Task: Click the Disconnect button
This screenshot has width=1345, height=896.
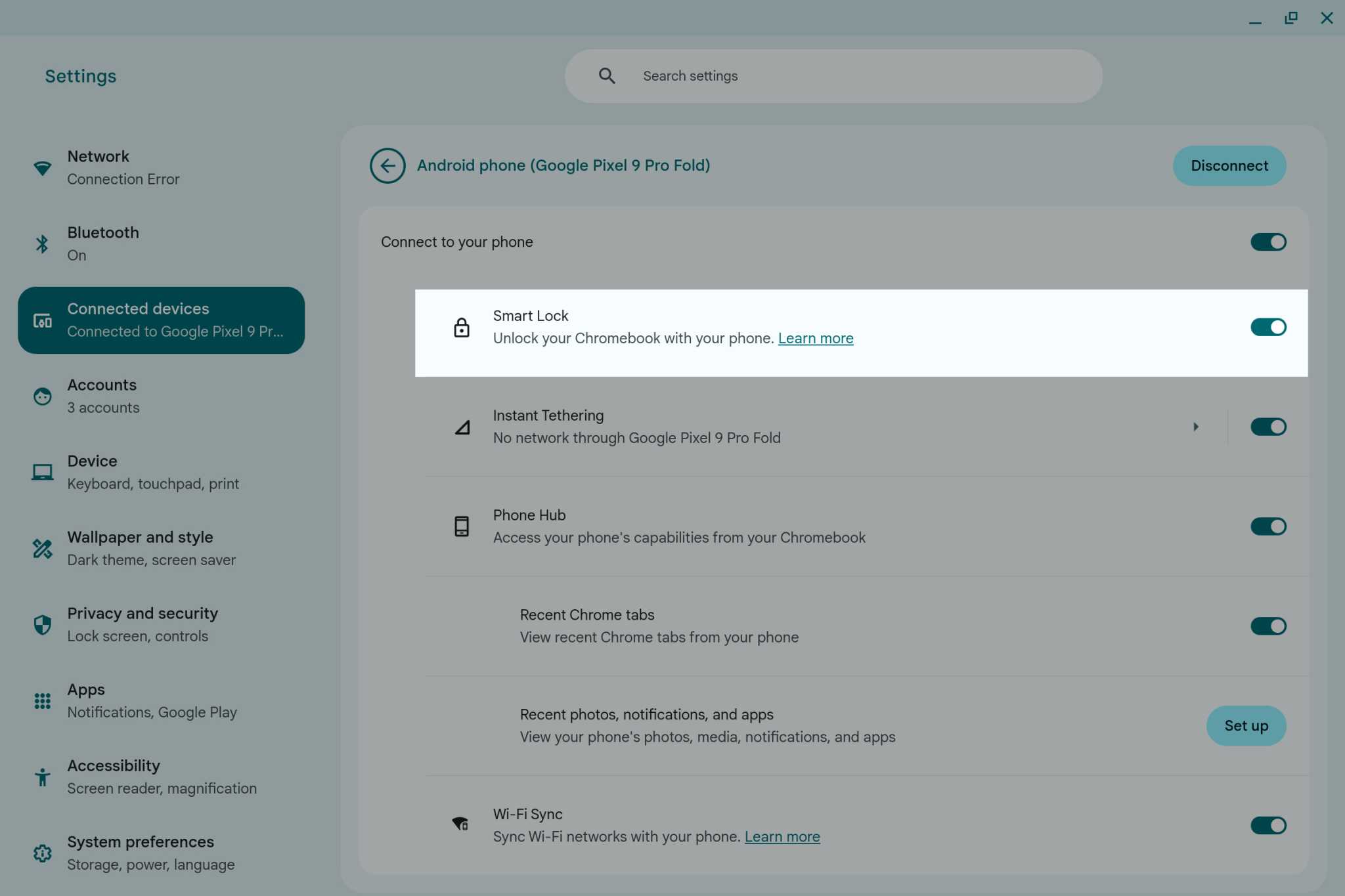Action: 1228,165
